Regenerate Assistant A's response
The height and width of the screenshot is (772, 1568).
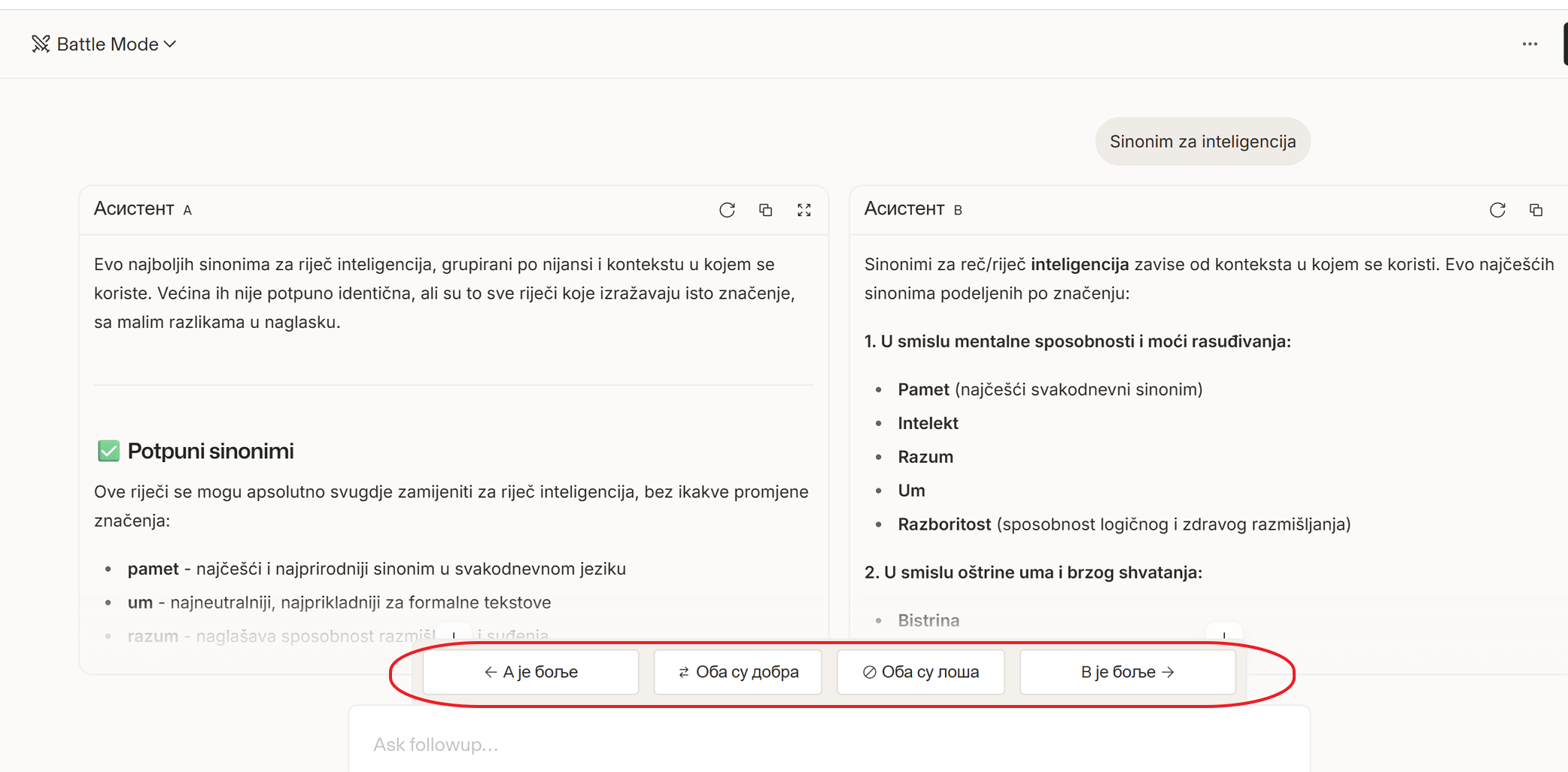click(x=727, y=210)
